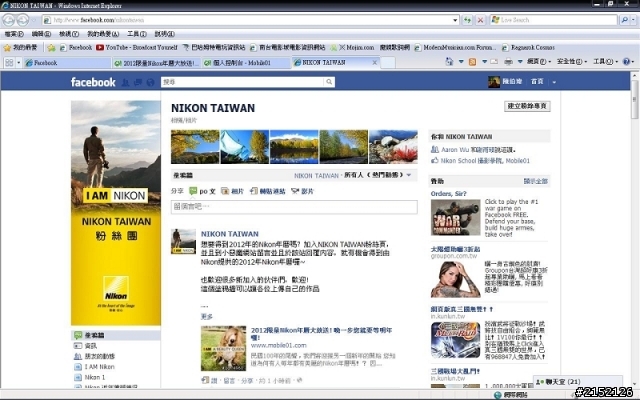640x400 pixels.
Task: Click the Mojim.com favorite link
Action: click(357, 47)
